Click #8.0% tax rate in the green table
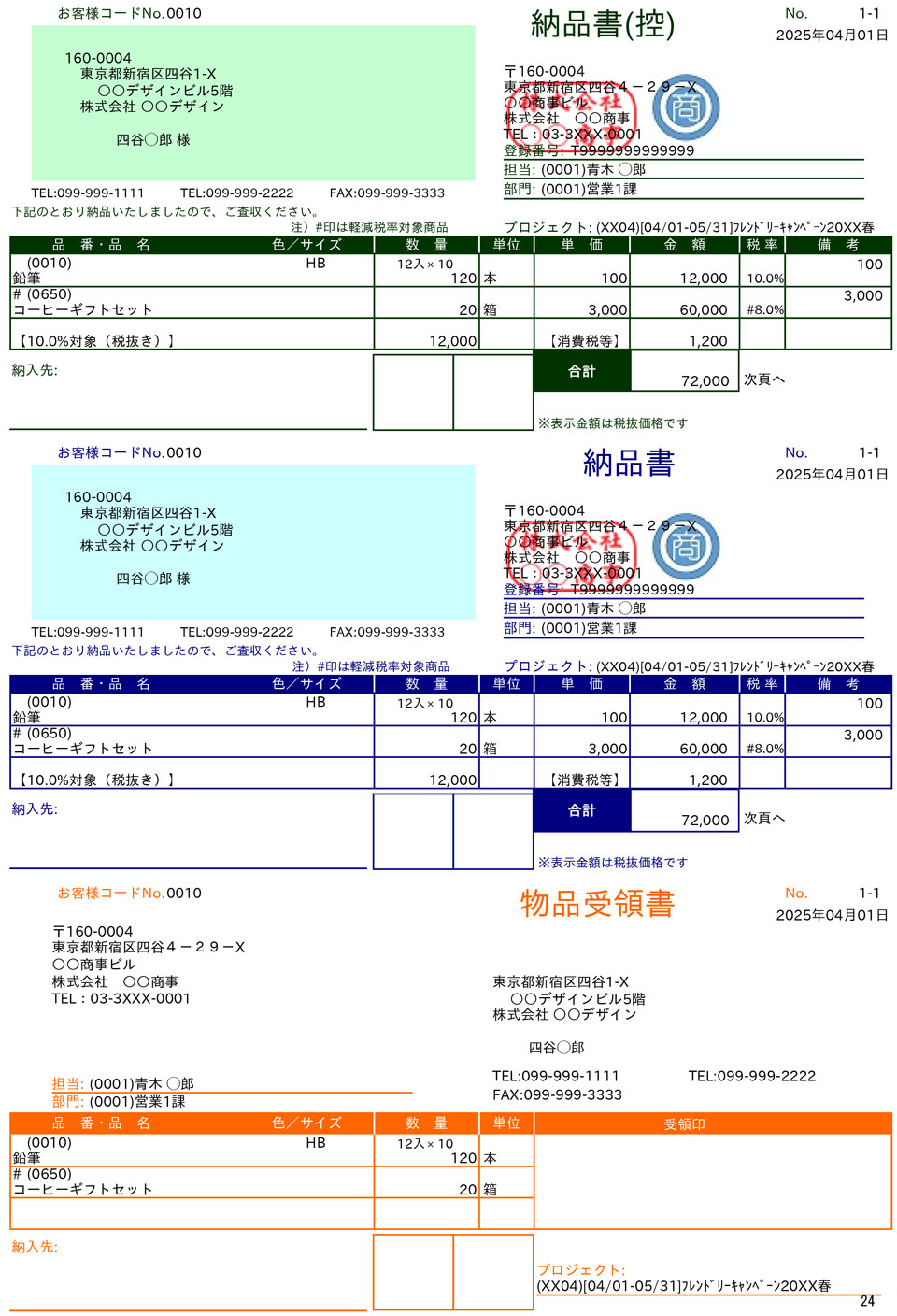 point(765,309)
